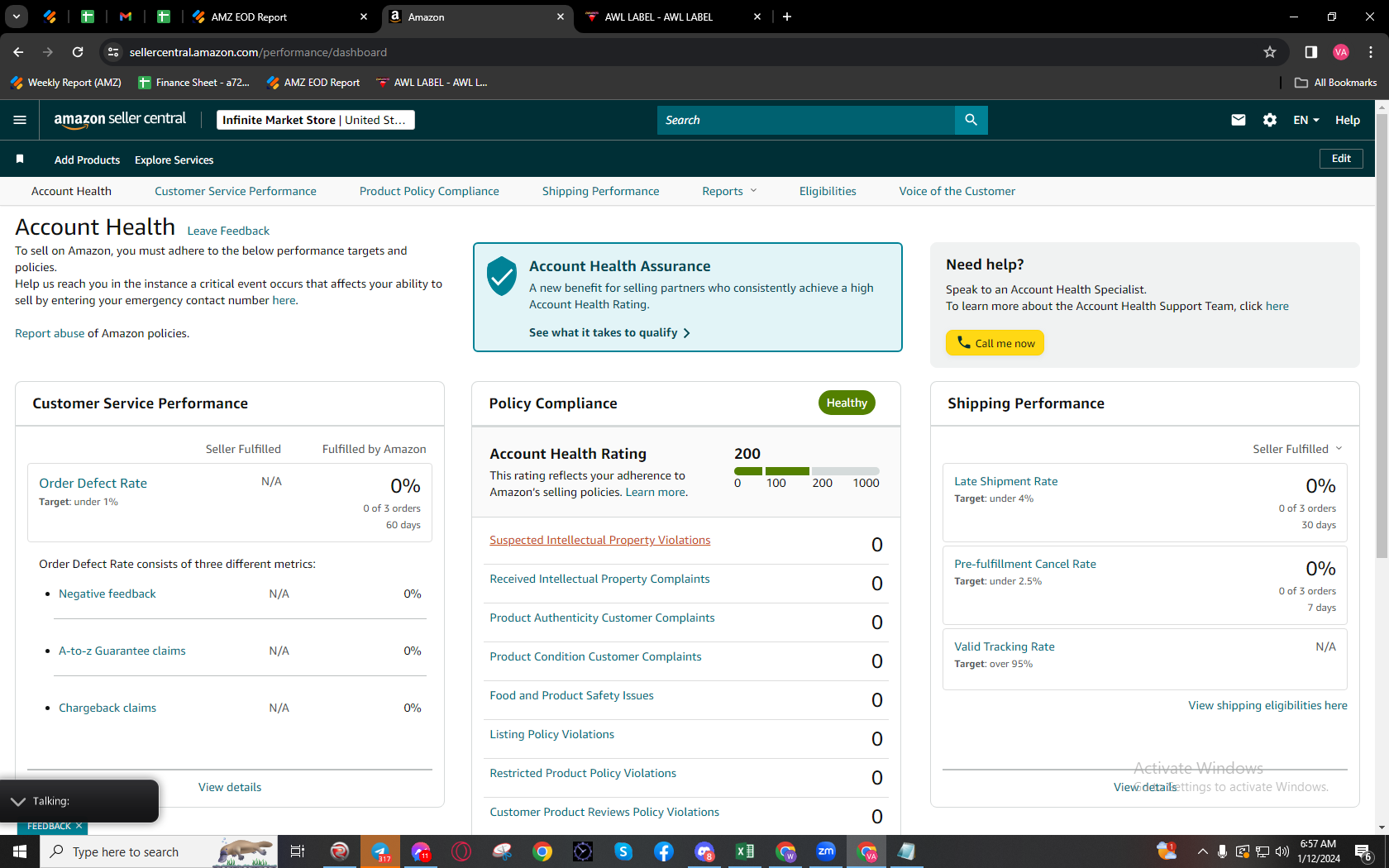This screenshot has width=1389, height=868.
Task: Open Excel from the taskbar
Action: click(745, 851)
